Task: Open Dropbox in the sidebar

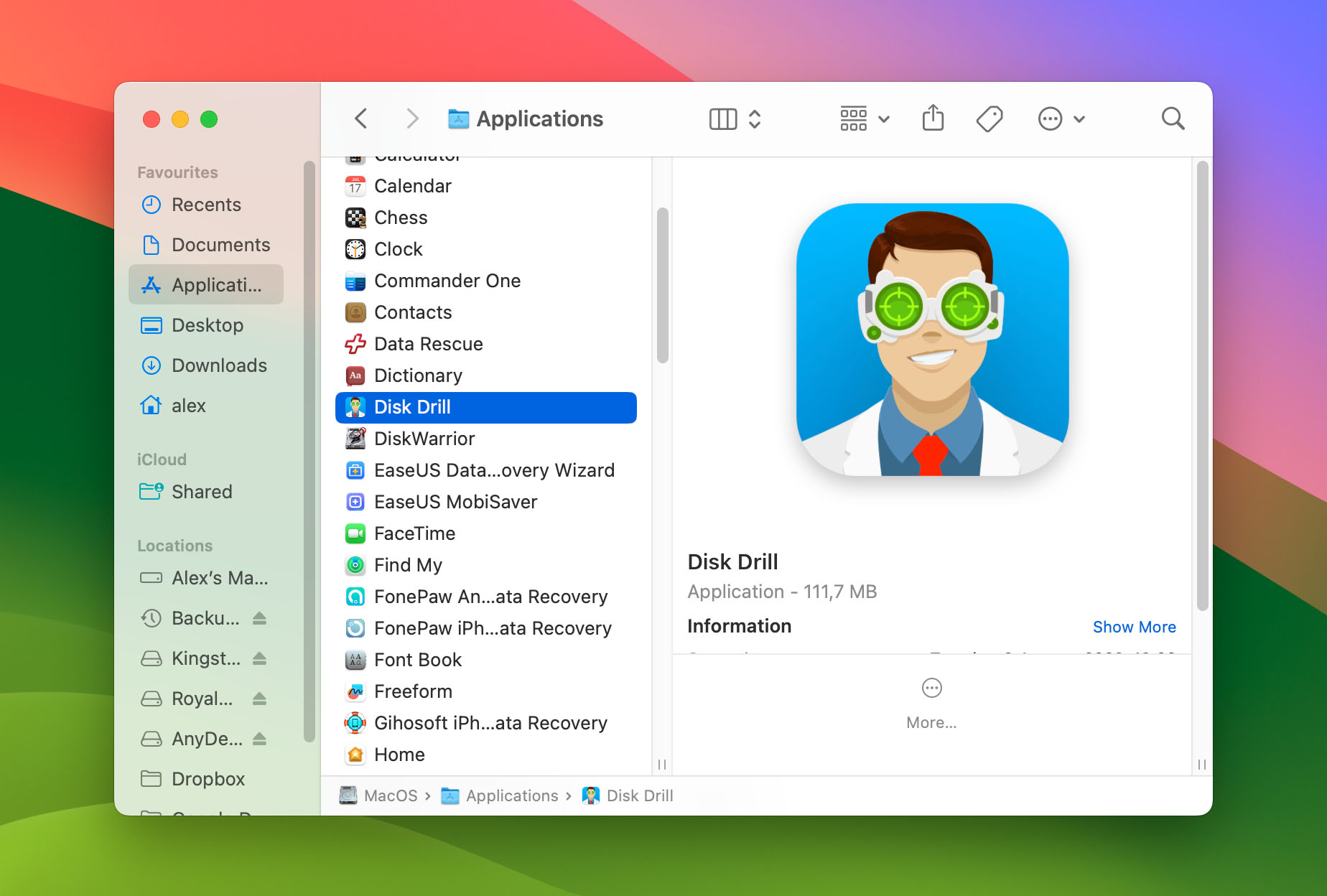Action: pos(206,779)
